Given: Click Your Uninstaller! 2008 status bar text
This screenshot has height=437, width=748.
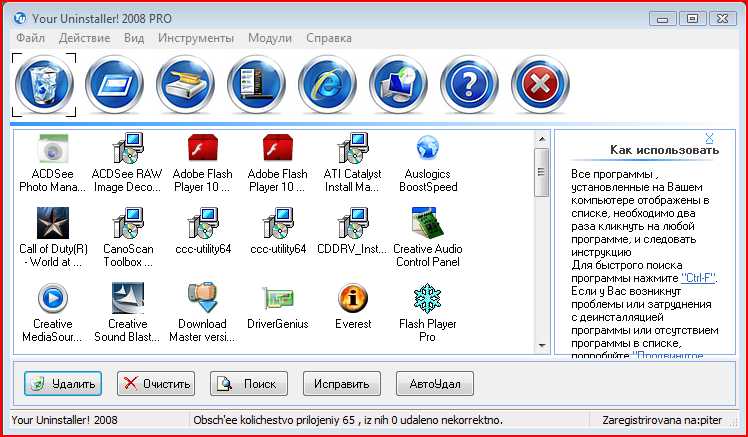Looking at the screenshot, I should (x=64, y=420).
